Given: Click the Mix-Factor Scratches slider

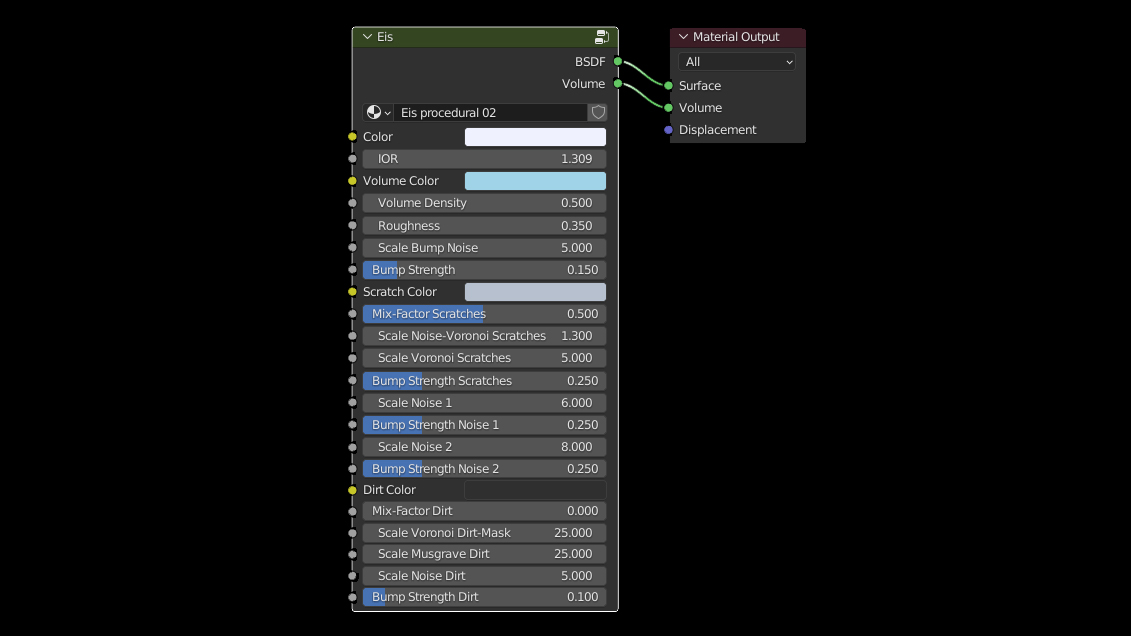Looking at the screenshot, I should pyautogui.click(x=484, y=314).
